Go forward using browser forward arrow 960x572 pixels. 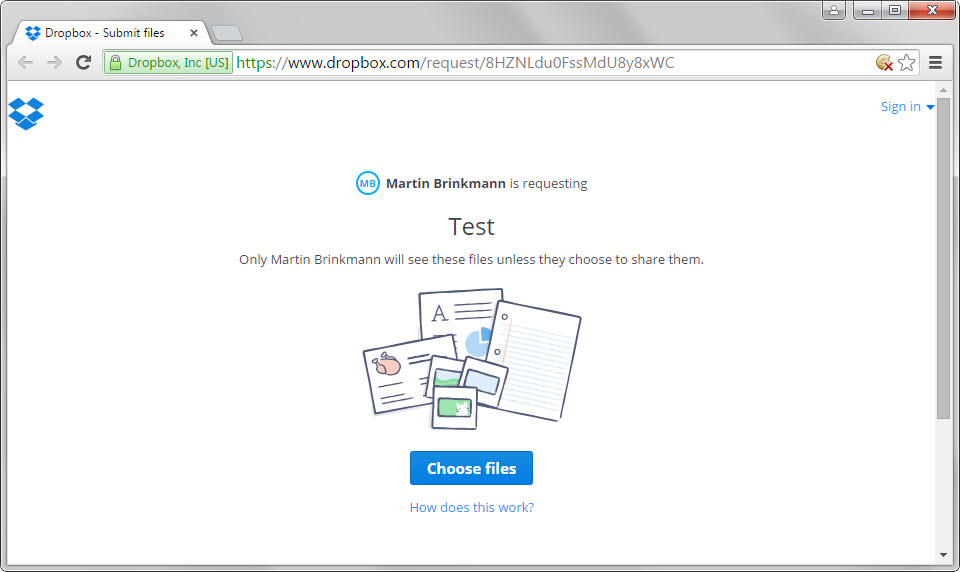[54, 62]
